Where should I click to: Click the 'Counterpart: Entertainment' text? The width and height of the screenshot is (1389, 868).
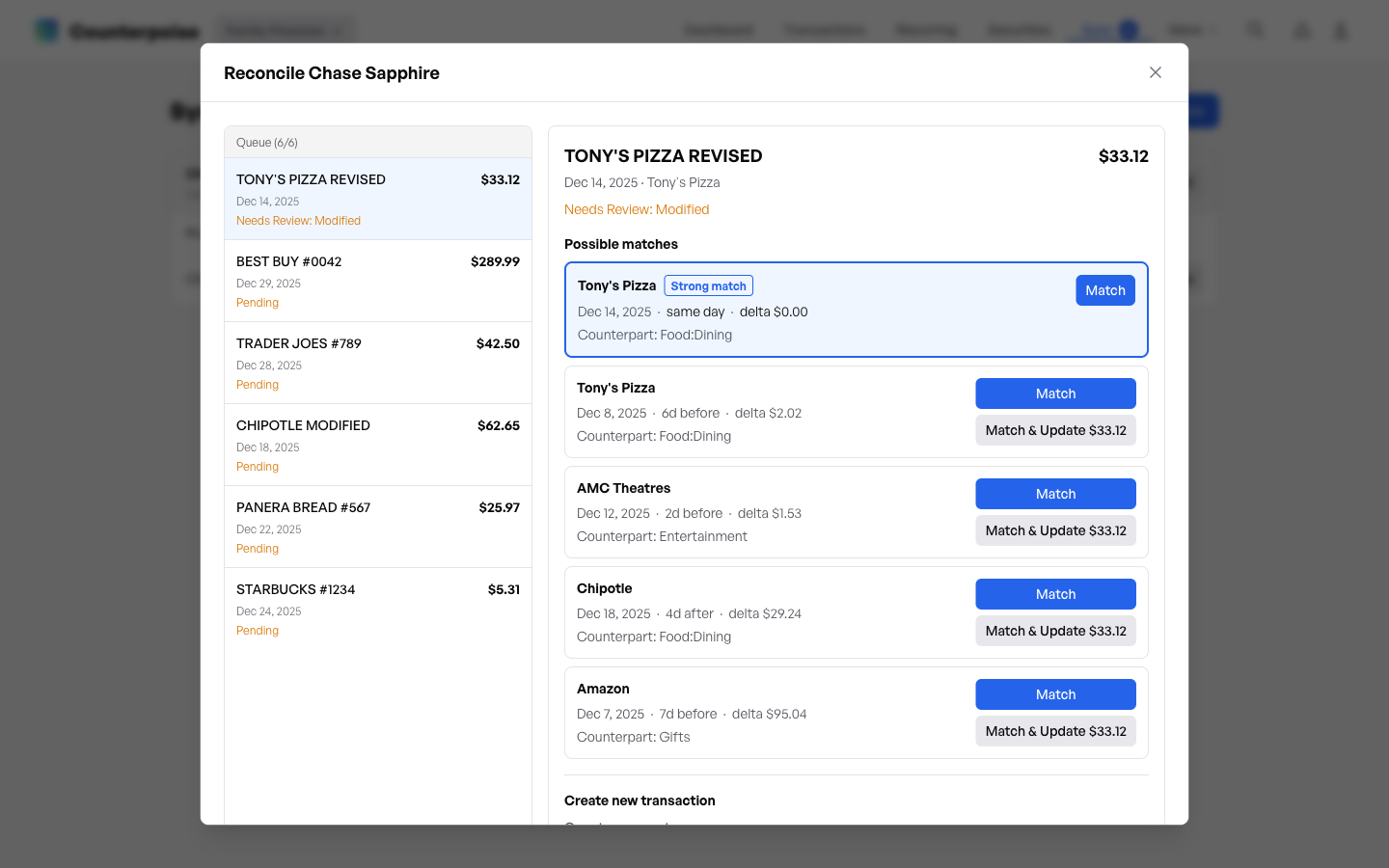pos(662,536)
